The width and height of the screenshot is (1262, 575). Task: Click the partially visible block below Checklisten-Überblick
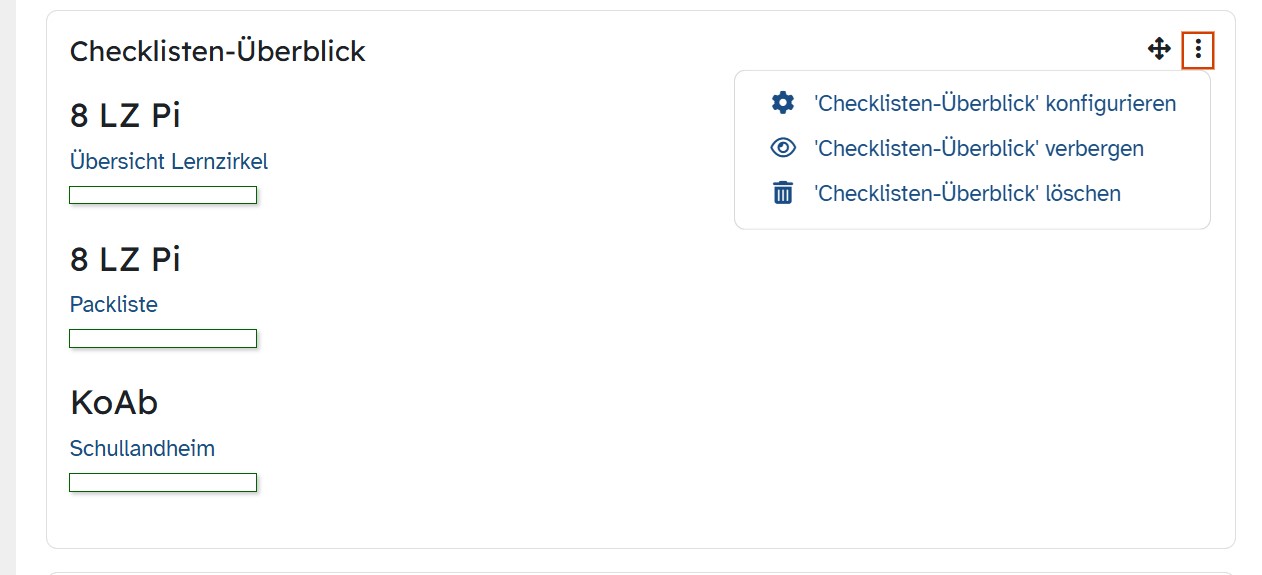click(x=640, y=572)
